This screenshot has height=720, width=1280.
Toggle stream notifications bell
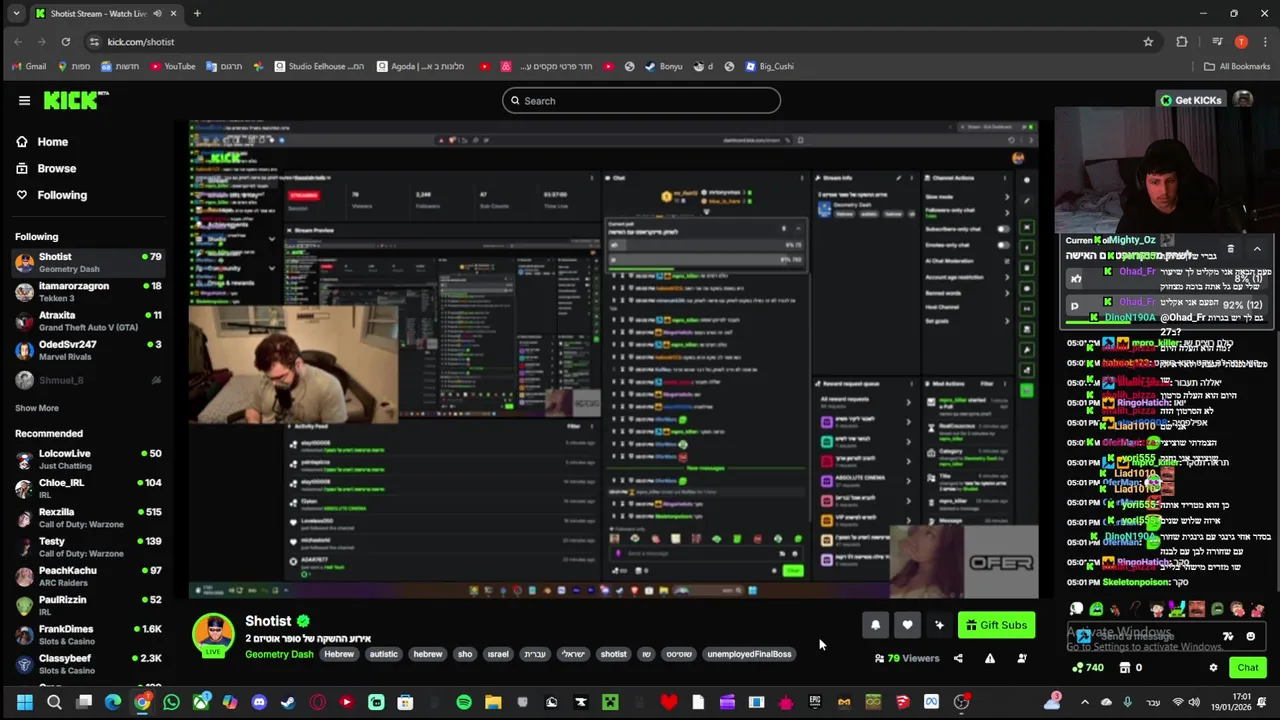click(x=875, y=625)
